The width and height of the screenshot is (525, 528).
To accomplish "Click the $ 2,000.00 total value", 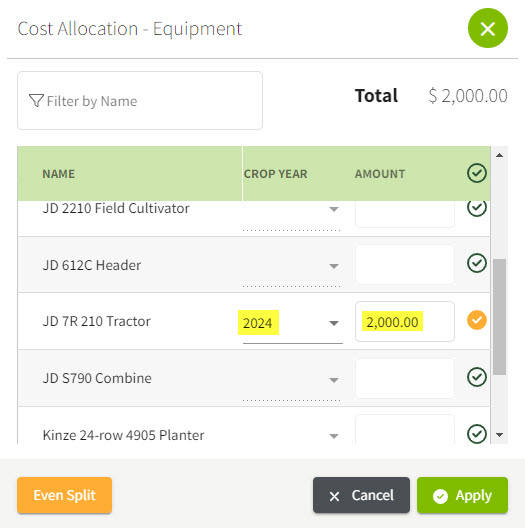I will click(468, 96).
